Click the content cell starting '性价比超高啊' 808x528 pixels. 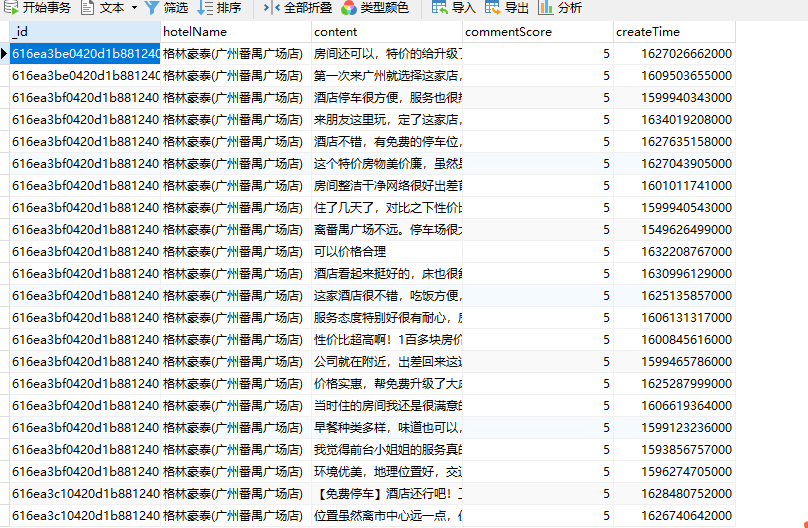point(387,340)
